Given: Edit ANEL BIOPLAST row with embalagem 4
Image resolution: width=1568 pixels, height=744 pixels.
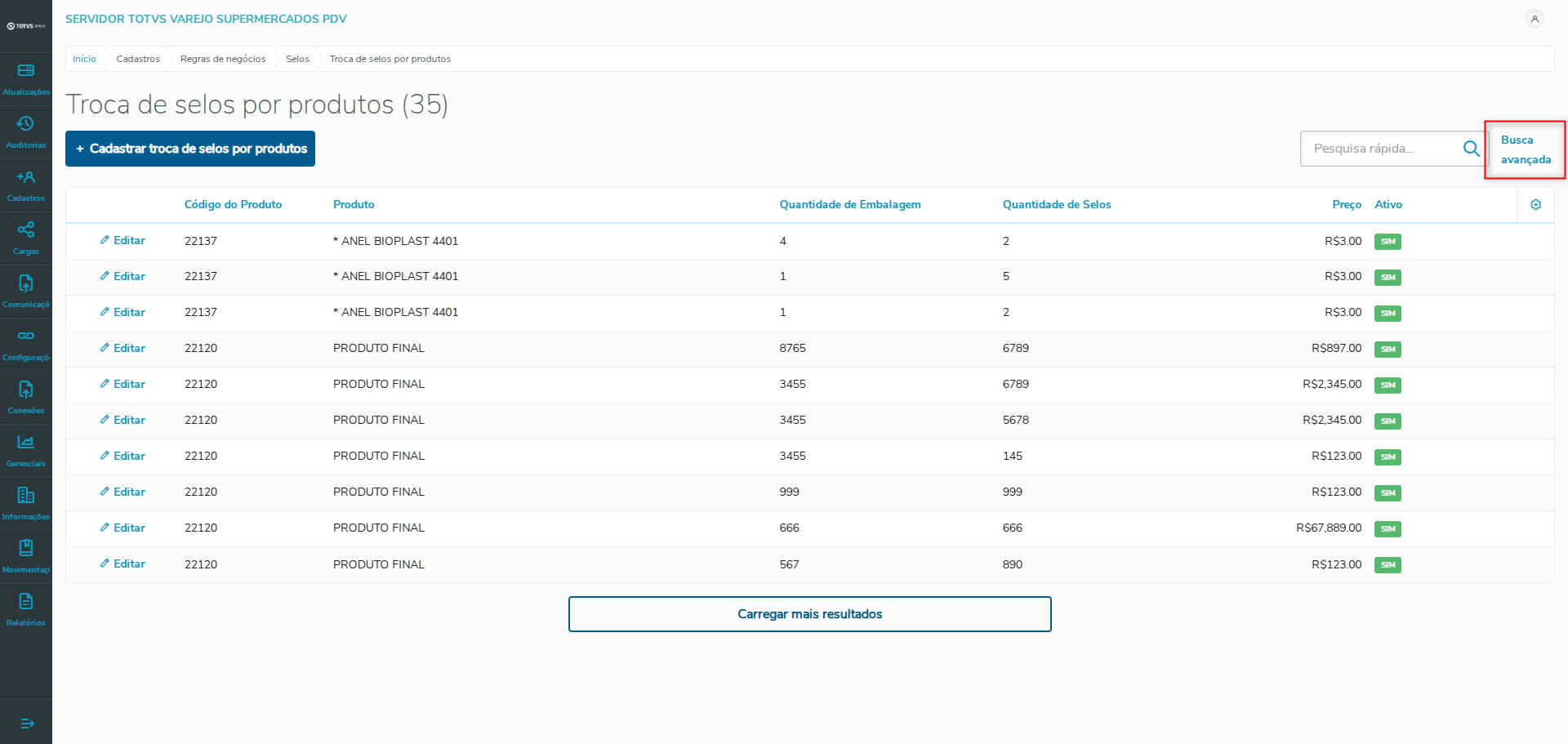Looking at the screenshot, I should 122,240.
